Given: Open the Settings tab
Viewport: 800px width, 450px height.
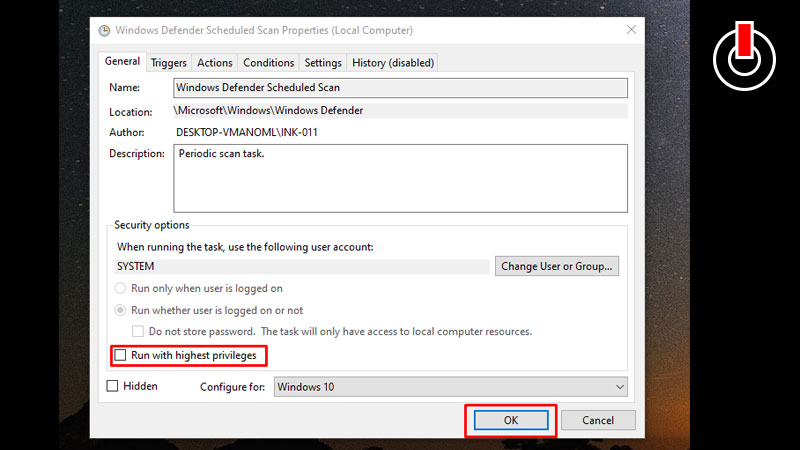Looking at the screenshot, I should (x=323, y=63).
